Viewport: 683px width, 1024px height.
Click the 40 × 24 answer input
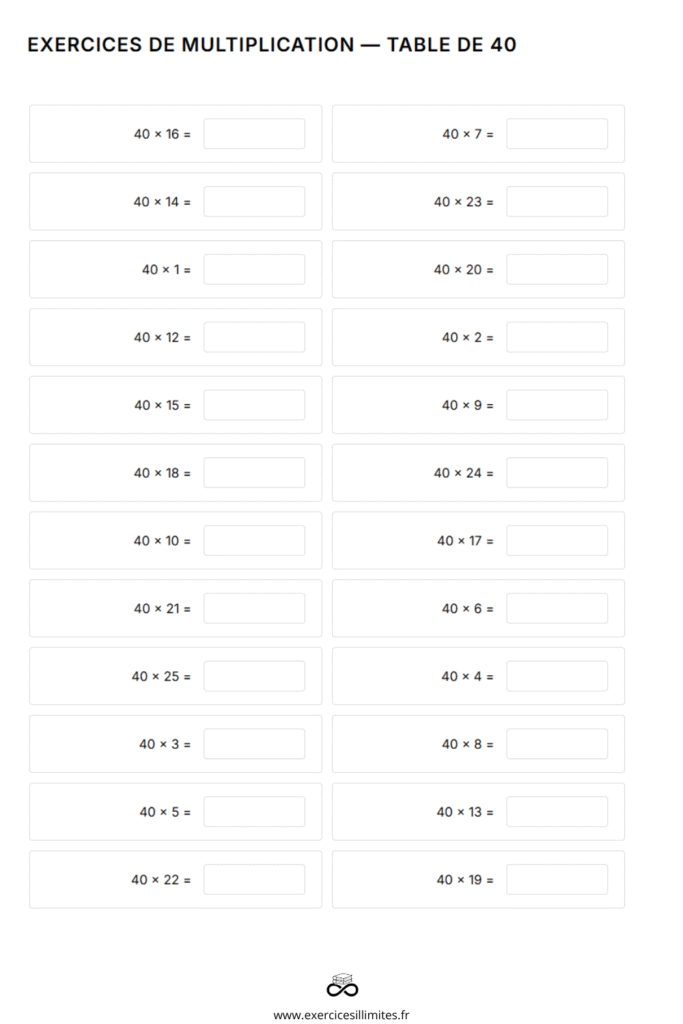[x=557, y=473]
